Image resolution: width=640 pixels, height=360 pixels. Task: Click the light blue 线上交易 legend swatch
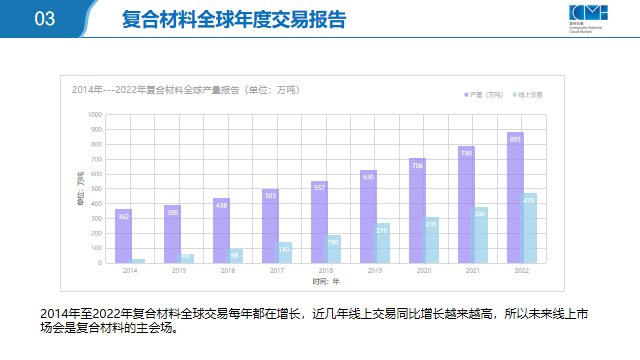pos(515,95)
